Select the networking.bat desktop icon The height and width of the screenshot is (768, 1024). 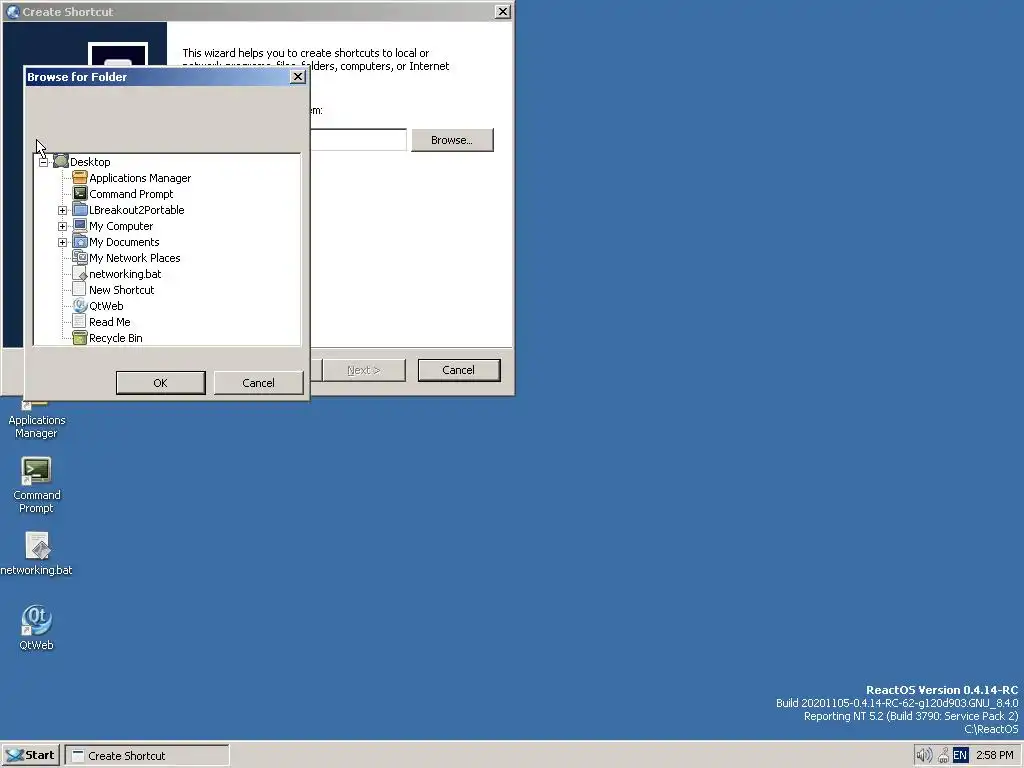[37, 546]
